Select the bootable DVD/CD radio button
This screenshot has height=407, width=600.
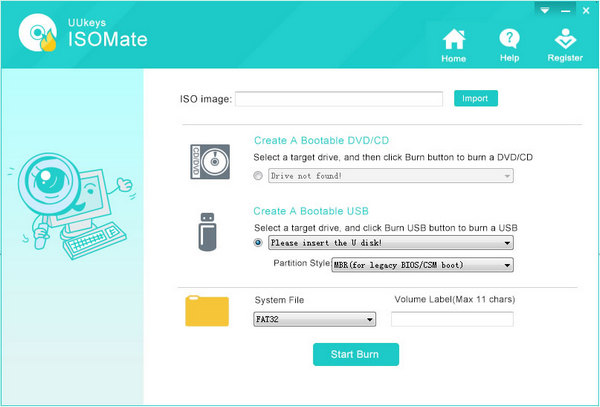pos(259,175)
